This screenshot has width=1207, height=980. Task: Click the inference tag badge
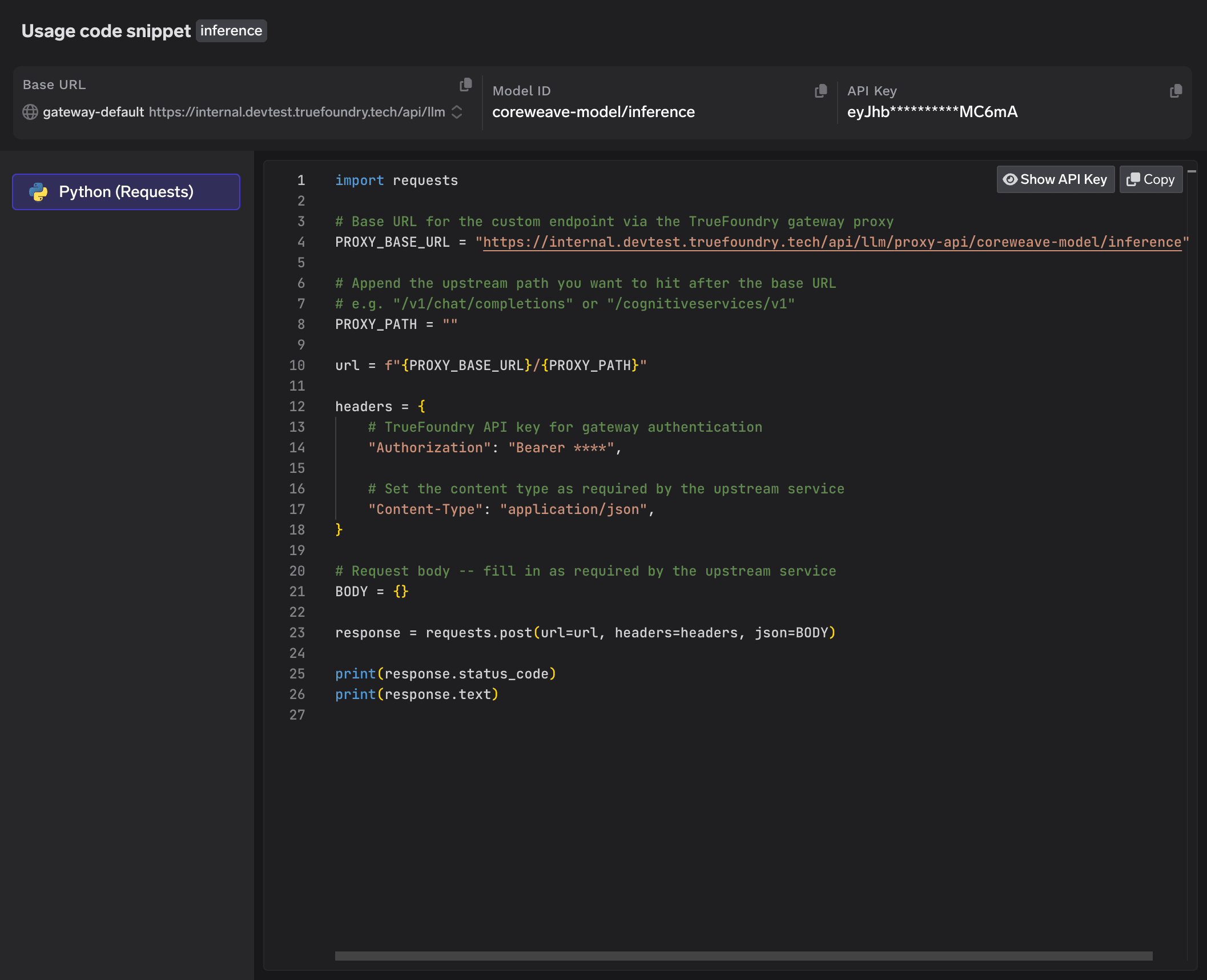(x=231, y=31)
